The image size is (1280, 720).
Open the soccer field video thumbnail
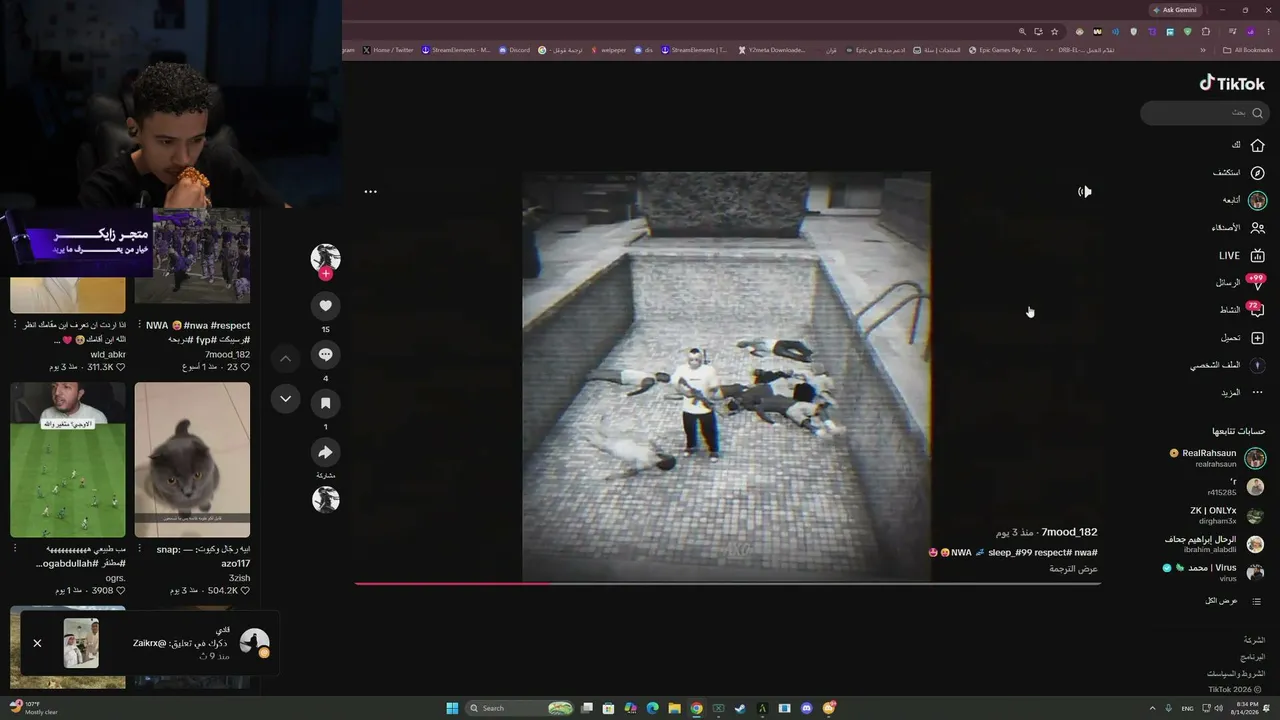coord(68,460)
